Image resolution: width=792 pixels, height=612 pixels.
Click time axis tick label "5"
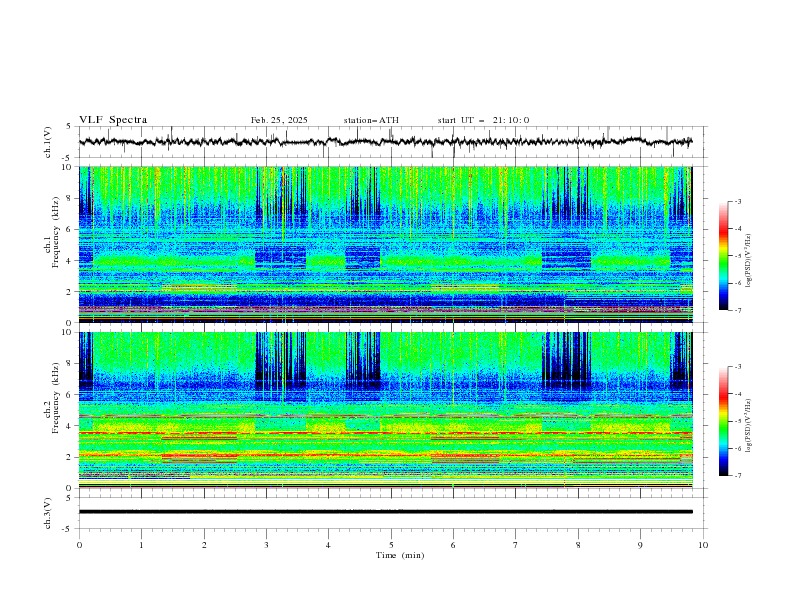pyautogui.click(x=391, y=545)
